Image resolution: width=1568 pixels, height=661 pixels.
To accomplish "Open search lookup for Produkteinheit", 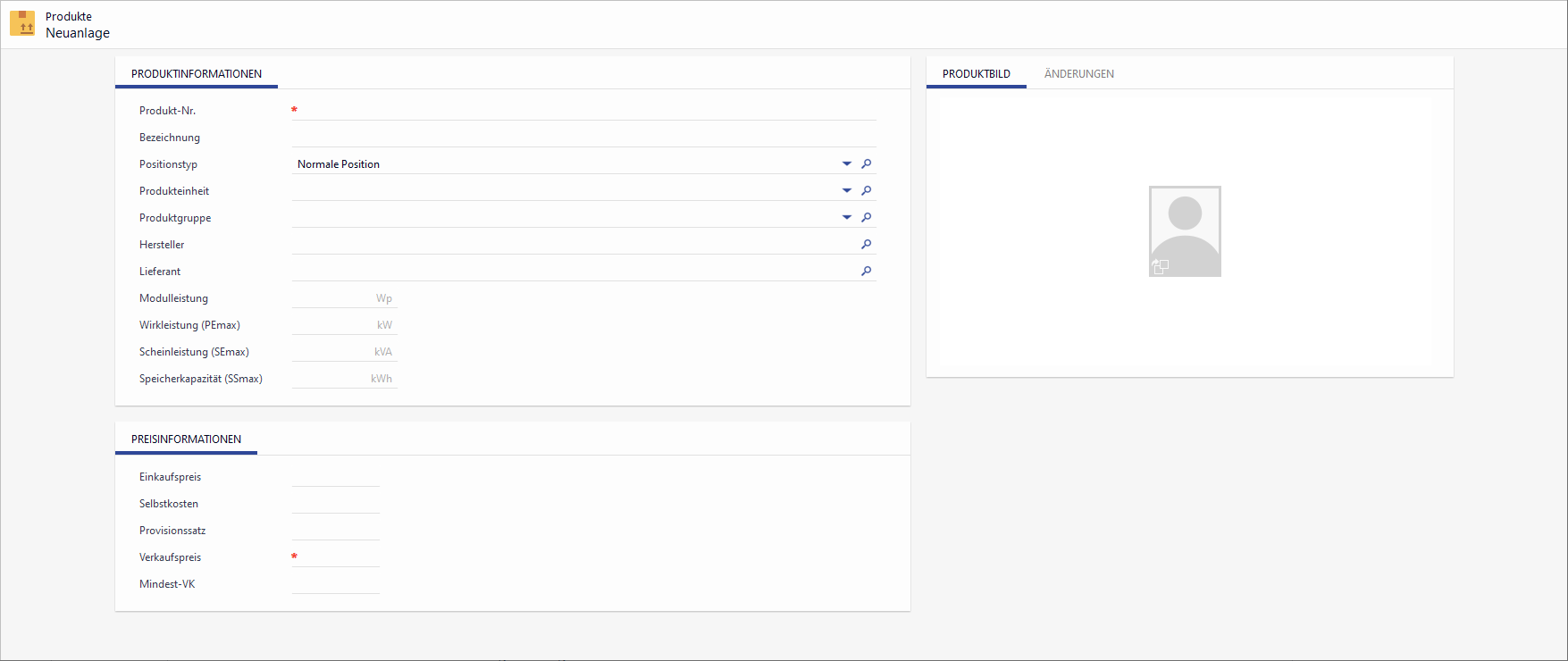I will 866,191.
